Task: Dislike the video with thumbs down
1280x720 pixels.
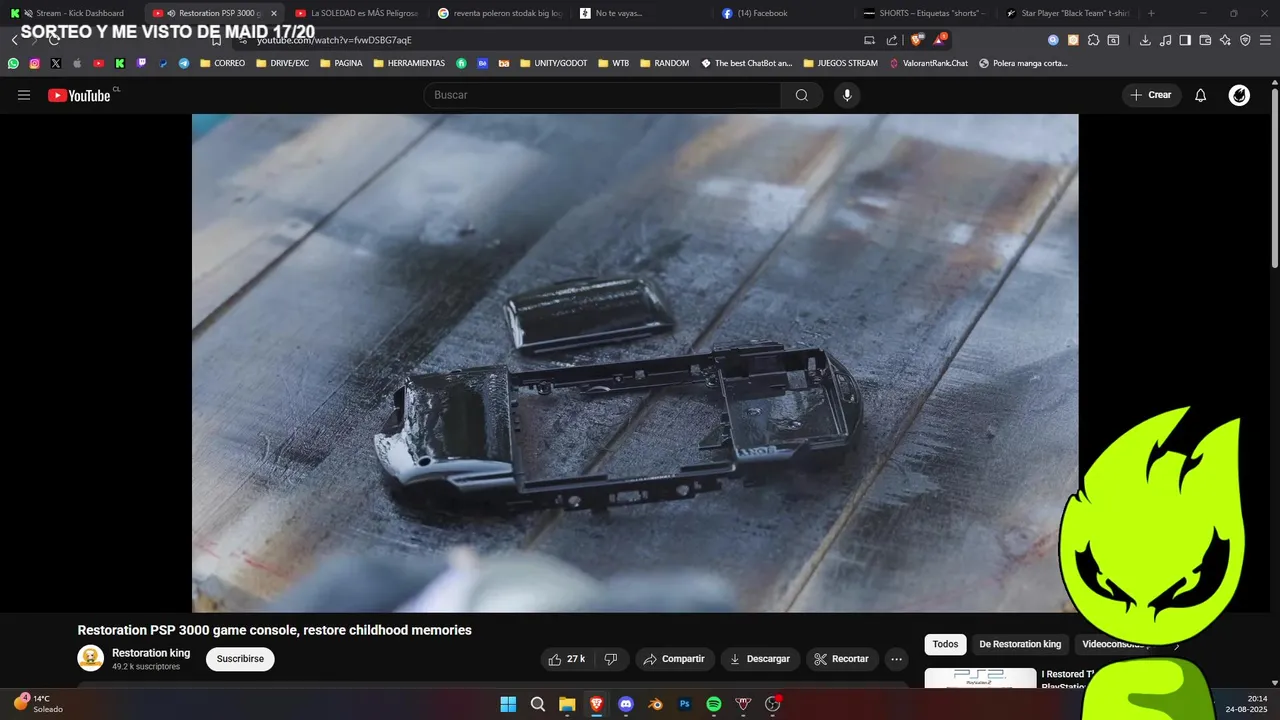Action: (611, 659)
